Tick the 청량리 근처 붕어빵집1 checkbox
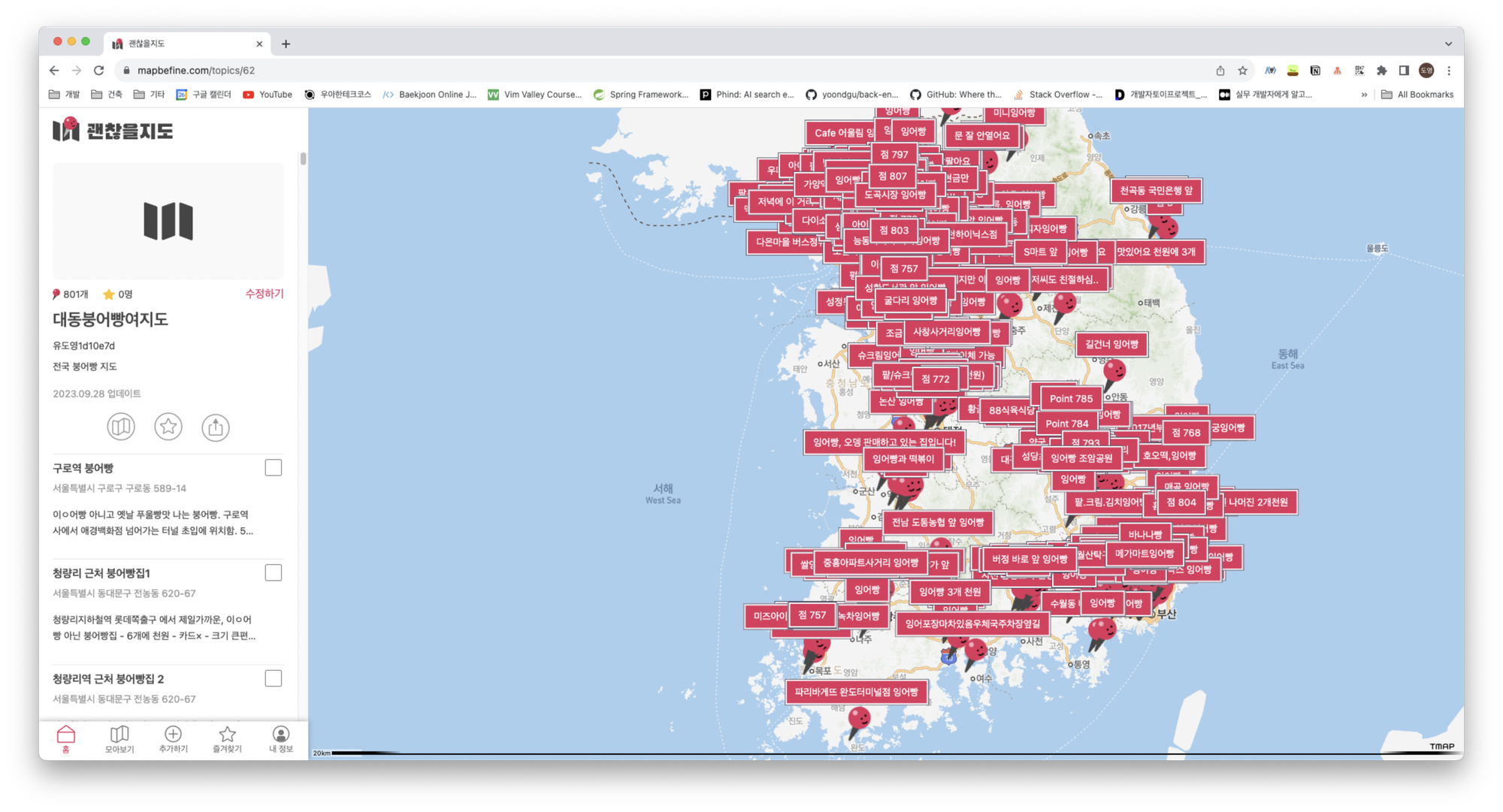 point(274,573)
